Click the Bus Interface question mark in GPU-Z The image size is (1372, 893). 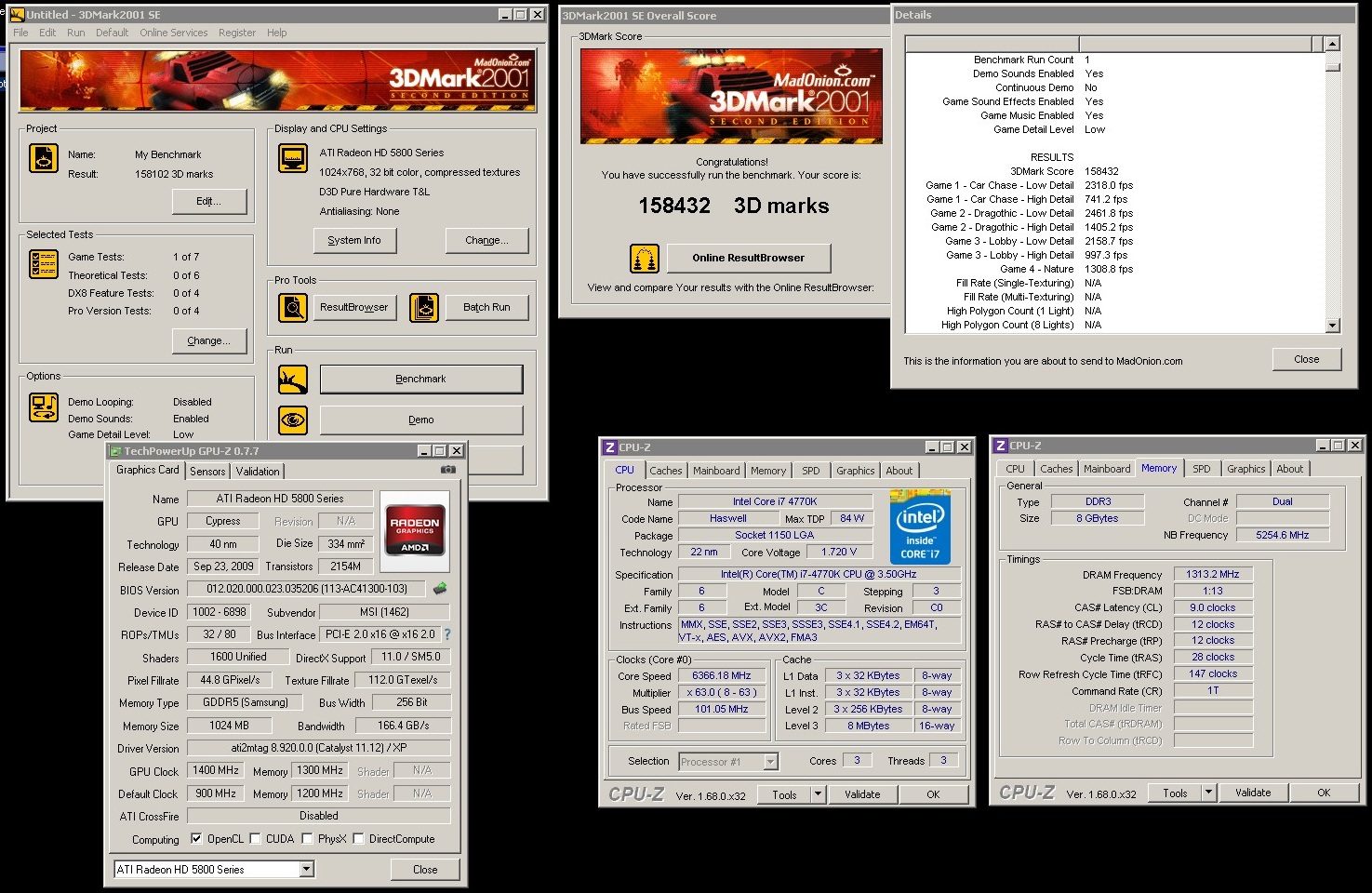[x=447, y=634]
